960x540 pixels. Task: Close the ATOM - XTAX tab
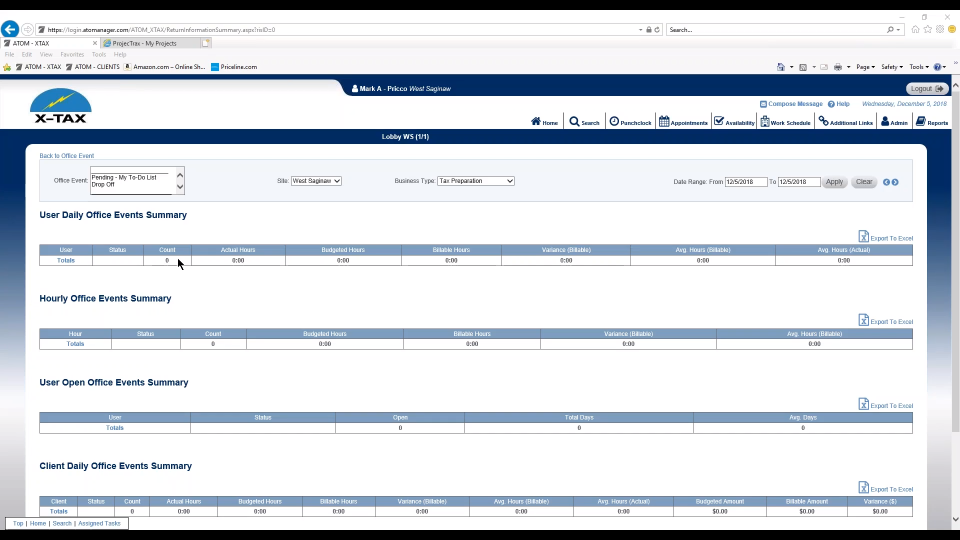click(95, 43)
